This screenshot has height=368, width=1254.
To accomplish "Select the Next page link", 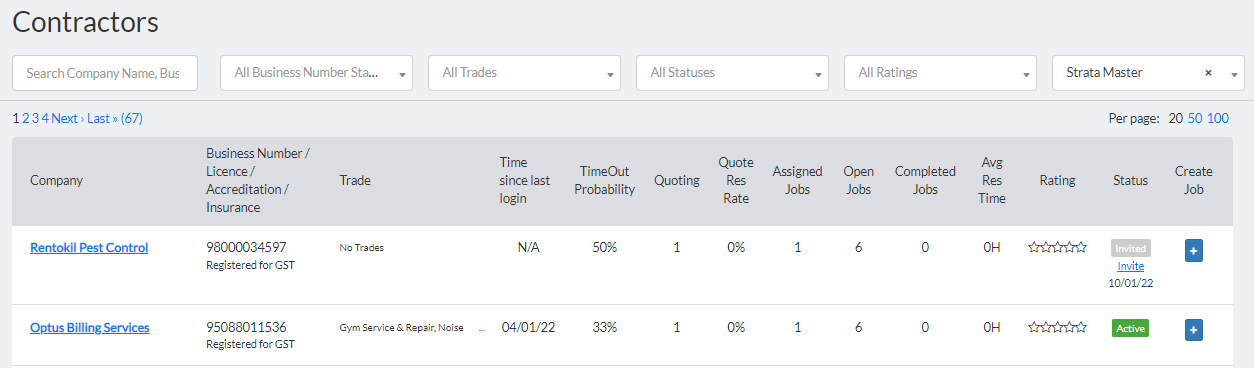I will pos(67,118).
